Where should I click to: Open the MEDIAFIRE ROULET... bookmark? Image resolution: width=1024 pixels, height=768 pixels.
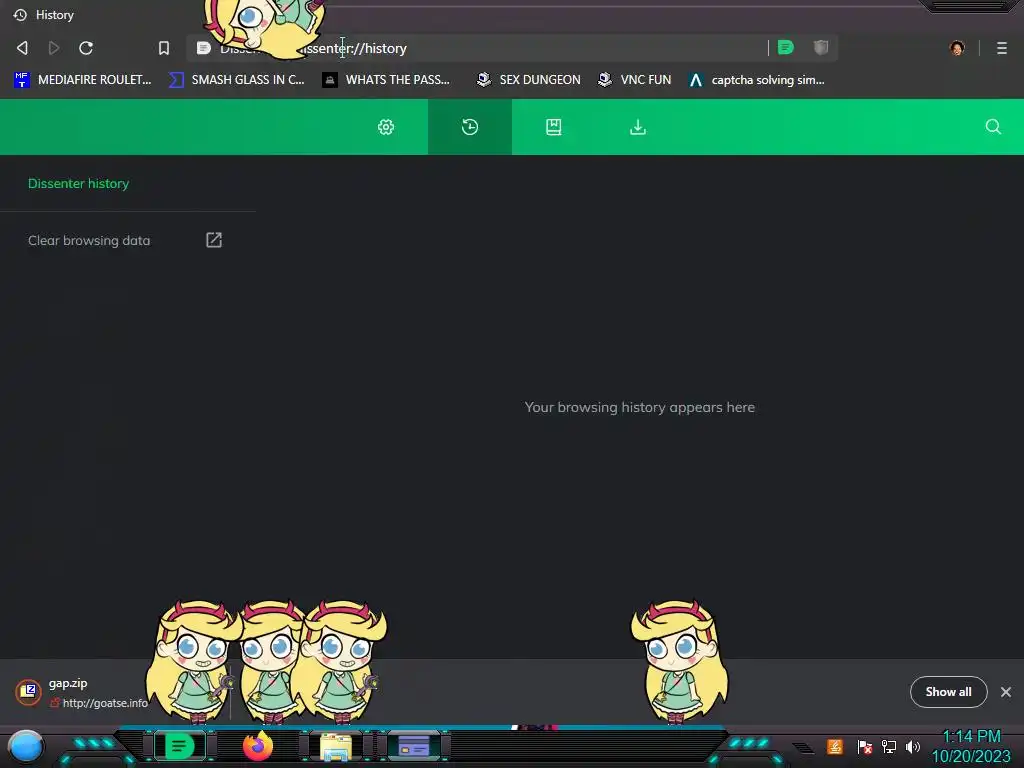[x=83, y=80]
